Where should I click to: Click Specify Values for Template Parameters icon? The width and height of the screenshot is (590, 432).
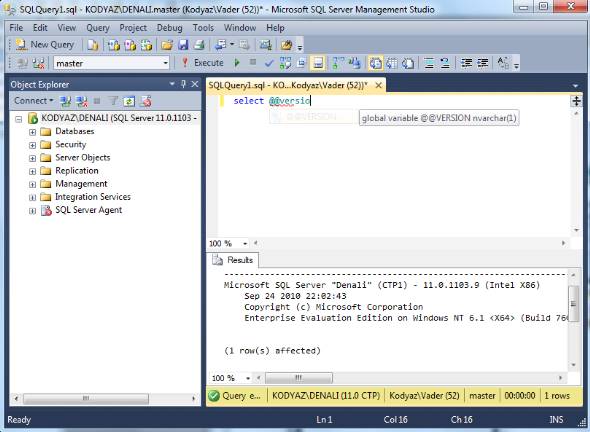pyautogui.click(x=503, y=63)
